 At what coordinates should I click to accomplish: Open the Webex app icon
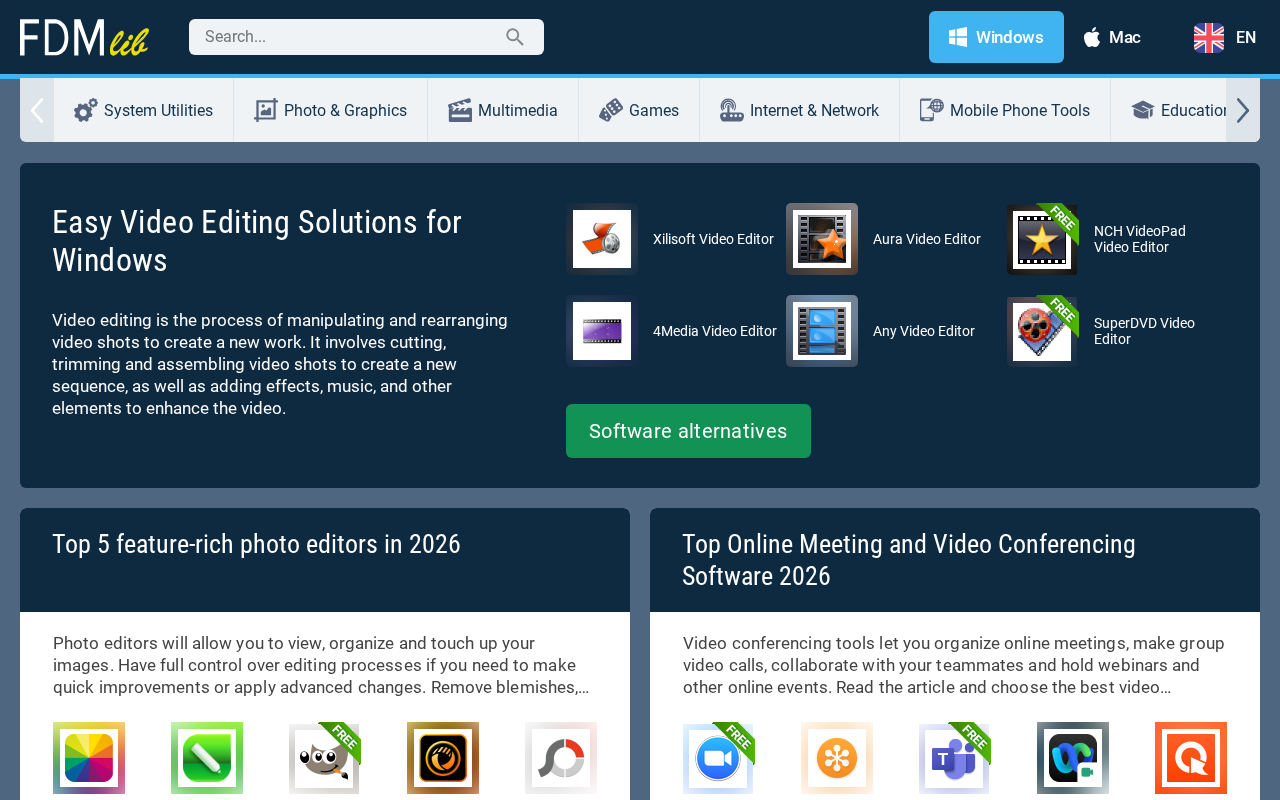1073,758
